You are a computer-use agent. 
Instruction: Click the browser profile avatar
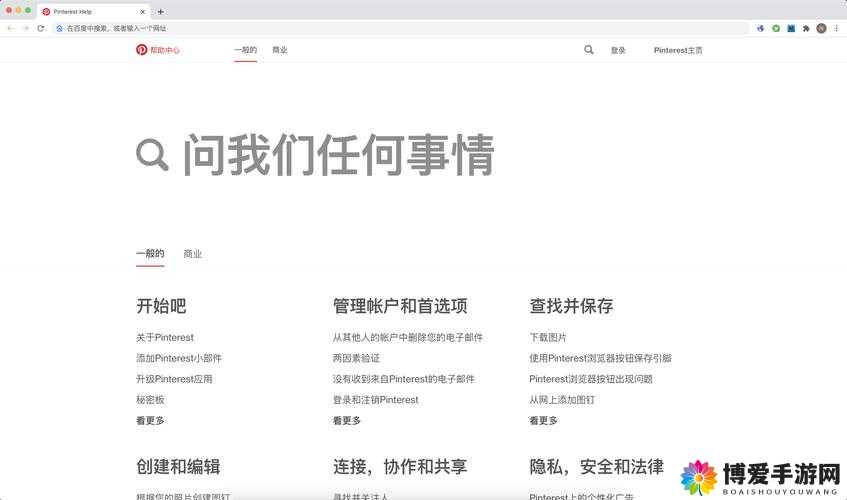coord(821,28)
